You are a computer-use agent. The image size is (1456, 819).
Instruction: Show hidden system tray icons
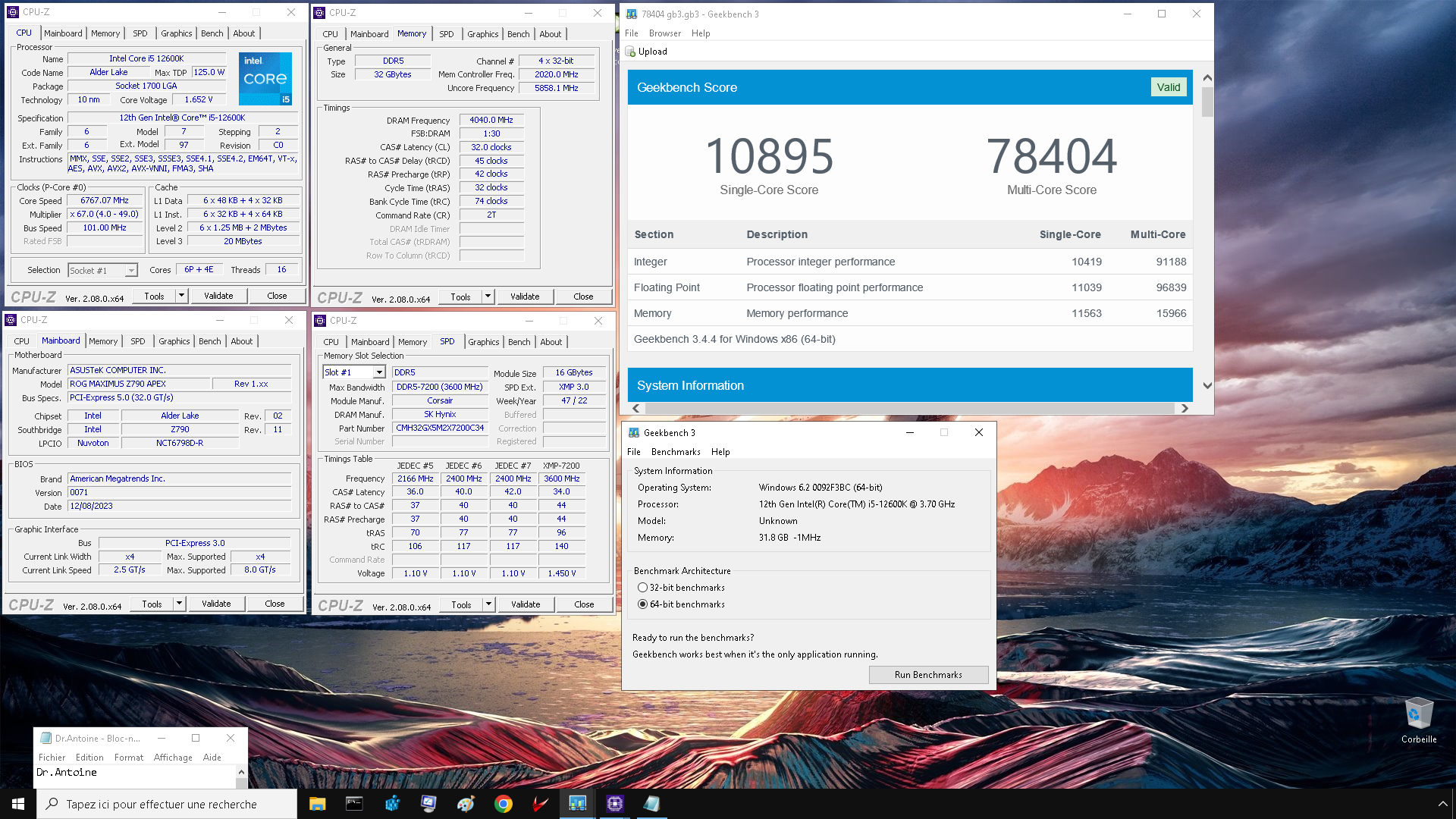(1442, 804)
